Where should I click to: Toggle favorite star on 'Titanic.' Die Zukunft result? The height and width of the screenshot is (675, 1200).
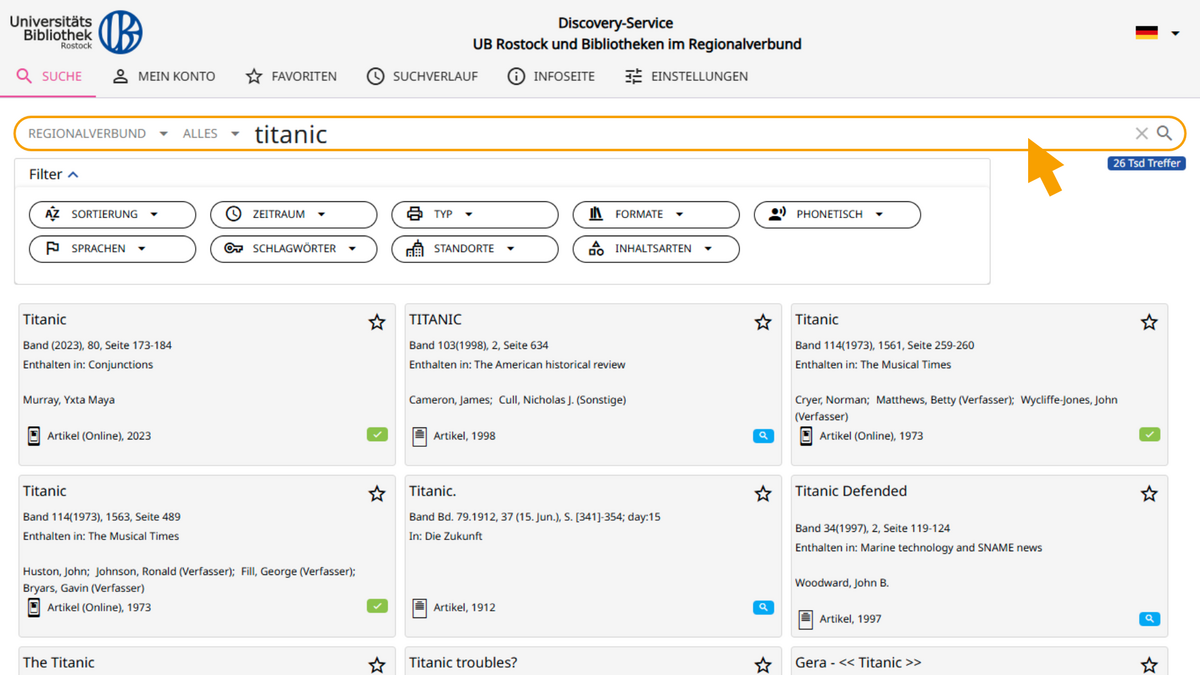click(x=763, y=493)
